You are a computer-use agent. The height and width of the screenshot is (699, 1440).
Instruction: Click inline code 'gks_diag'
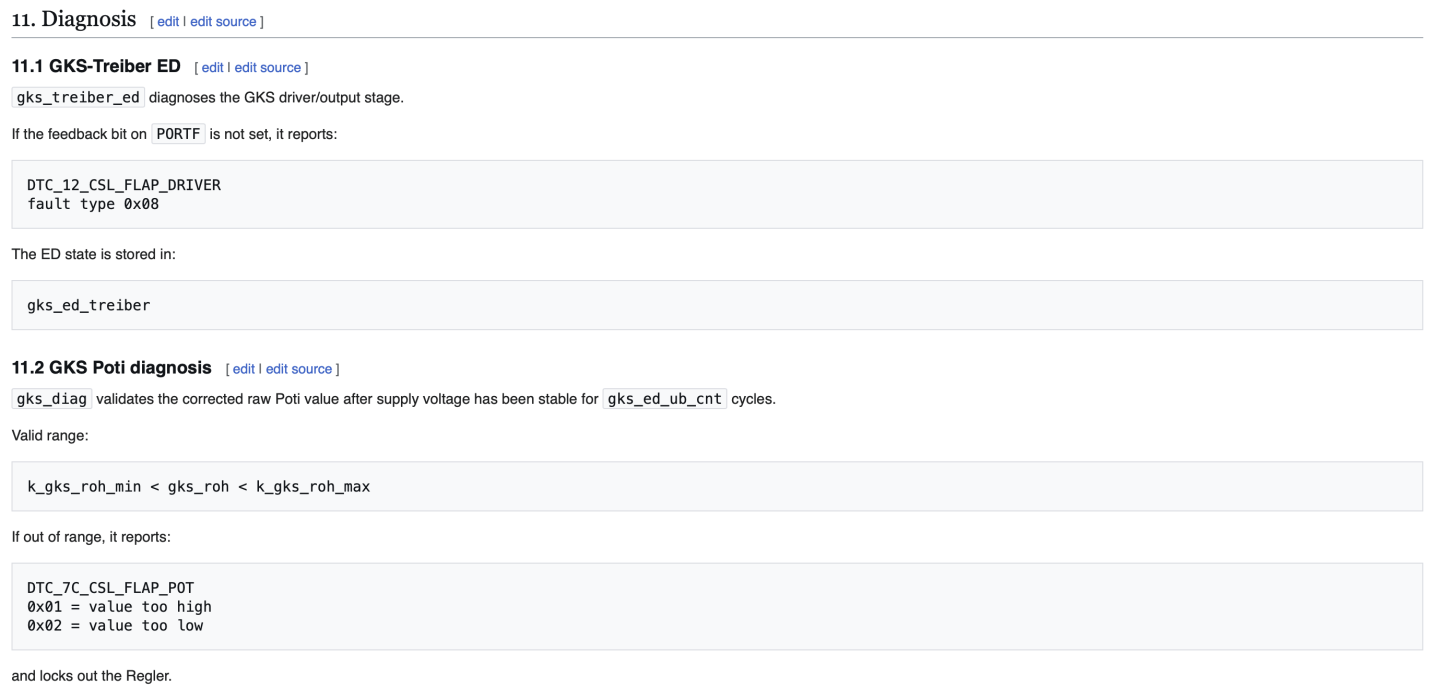coord(52,399)
